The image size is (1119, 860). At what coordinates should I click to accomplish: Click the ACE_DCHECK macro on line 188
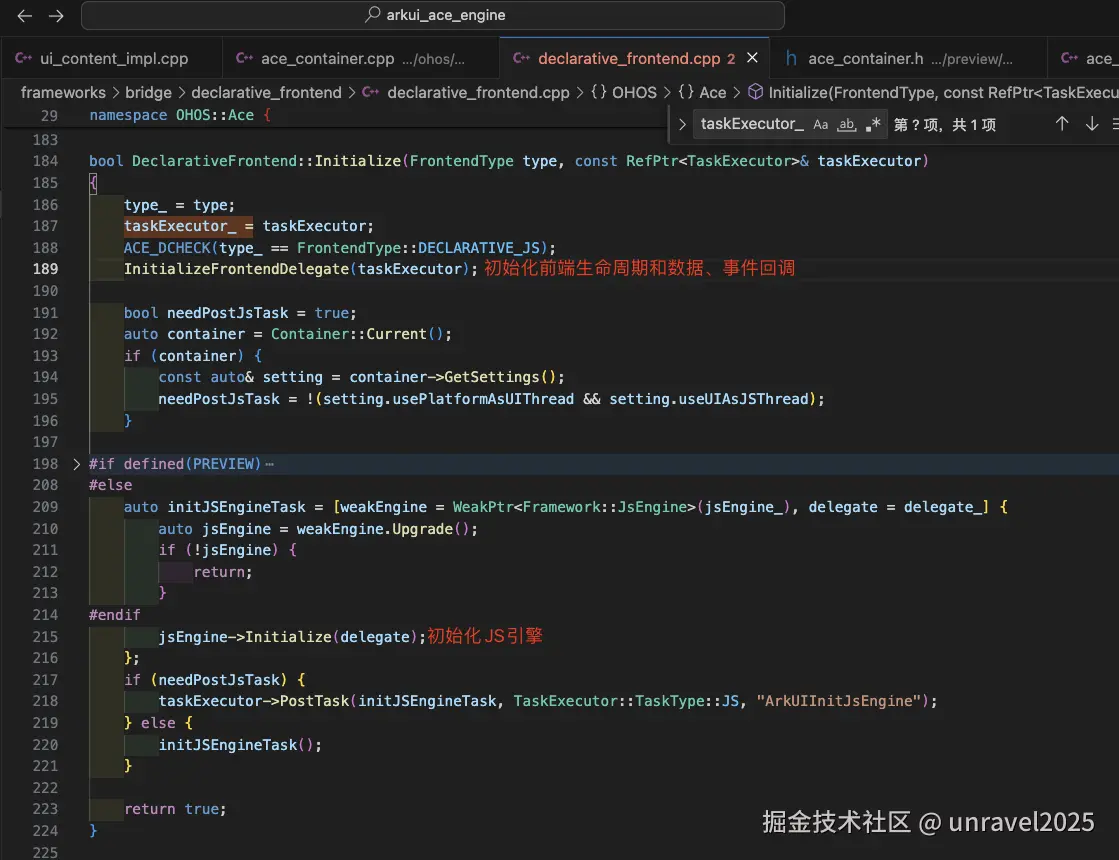tap(168, 248)
